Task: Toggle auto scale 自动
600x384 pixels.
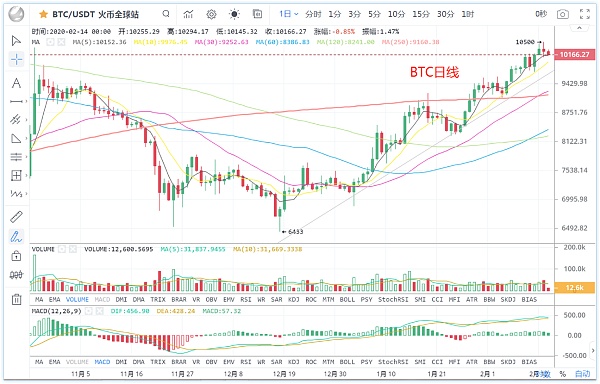Action: pyautogui.click(x=583, y=374)
